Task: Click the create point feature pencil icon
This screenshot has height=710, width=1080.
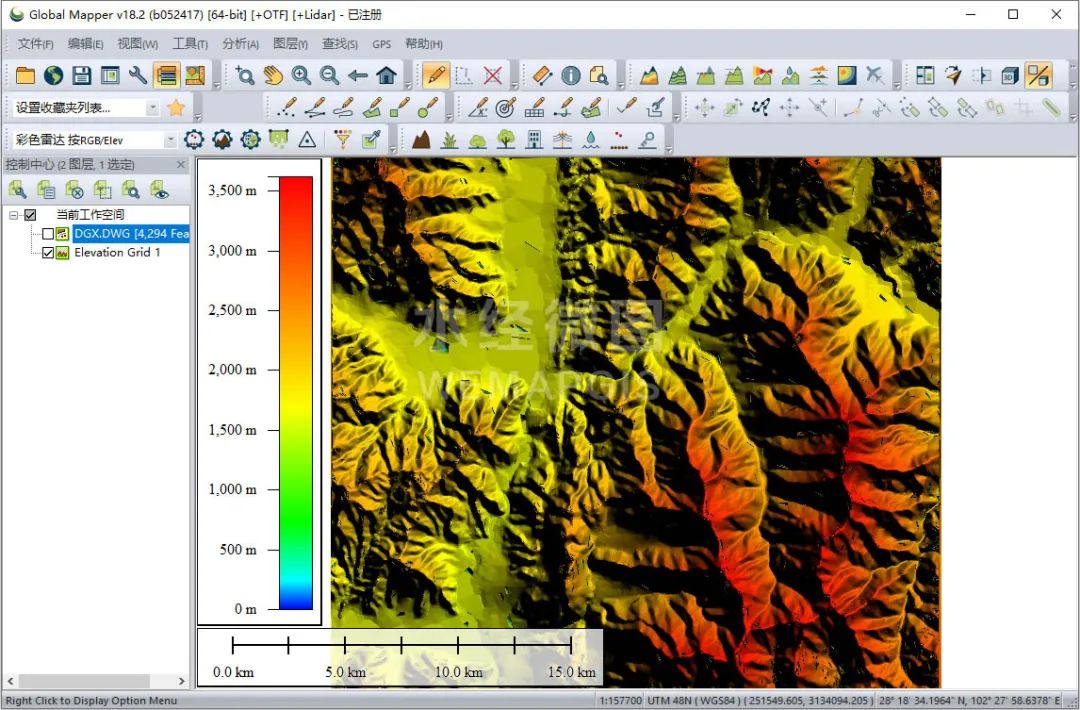Action: (x=287, y=107)
